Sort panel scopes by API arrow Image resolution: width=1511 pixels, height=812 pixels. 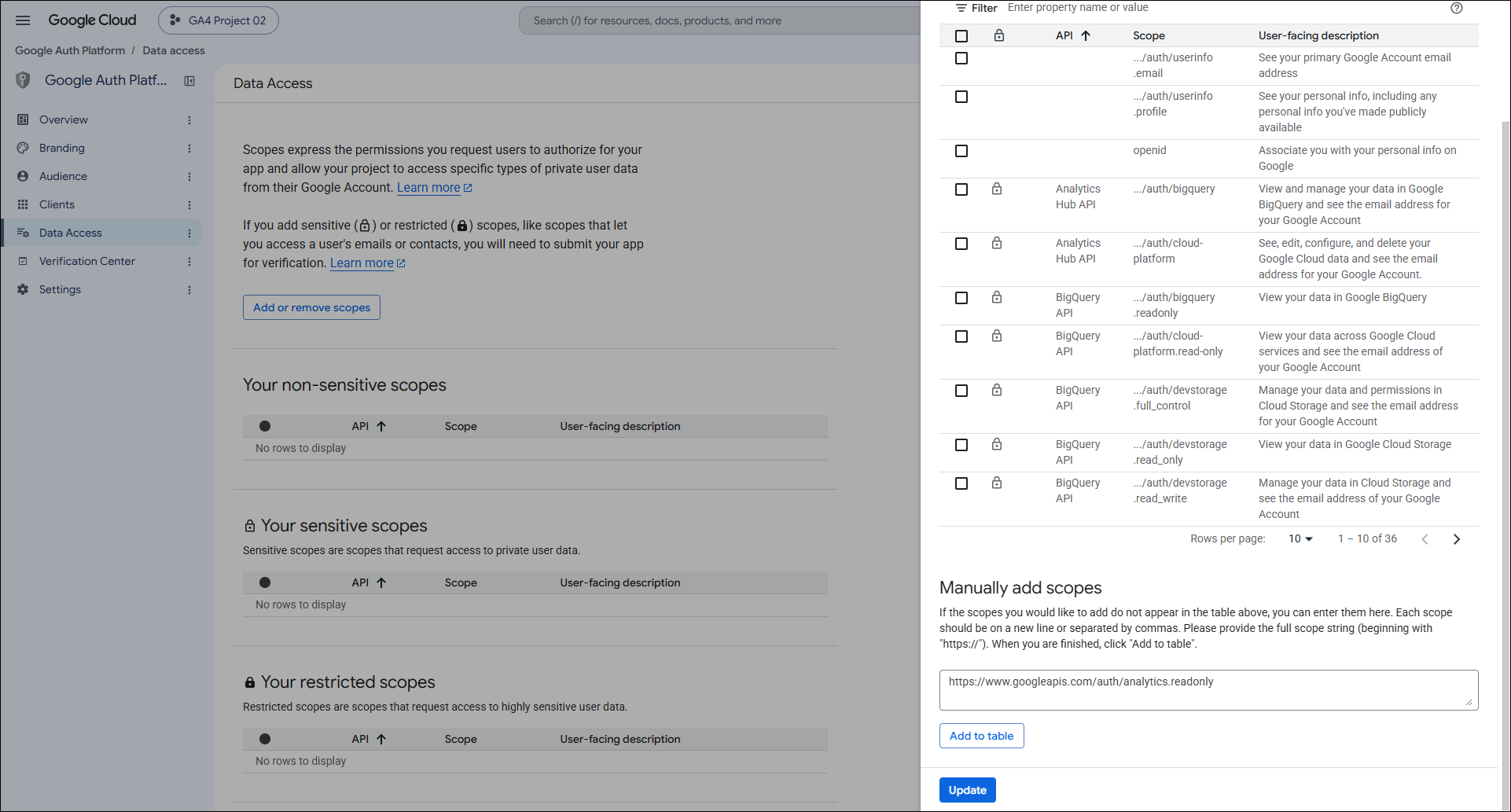tap(1086, 35)
